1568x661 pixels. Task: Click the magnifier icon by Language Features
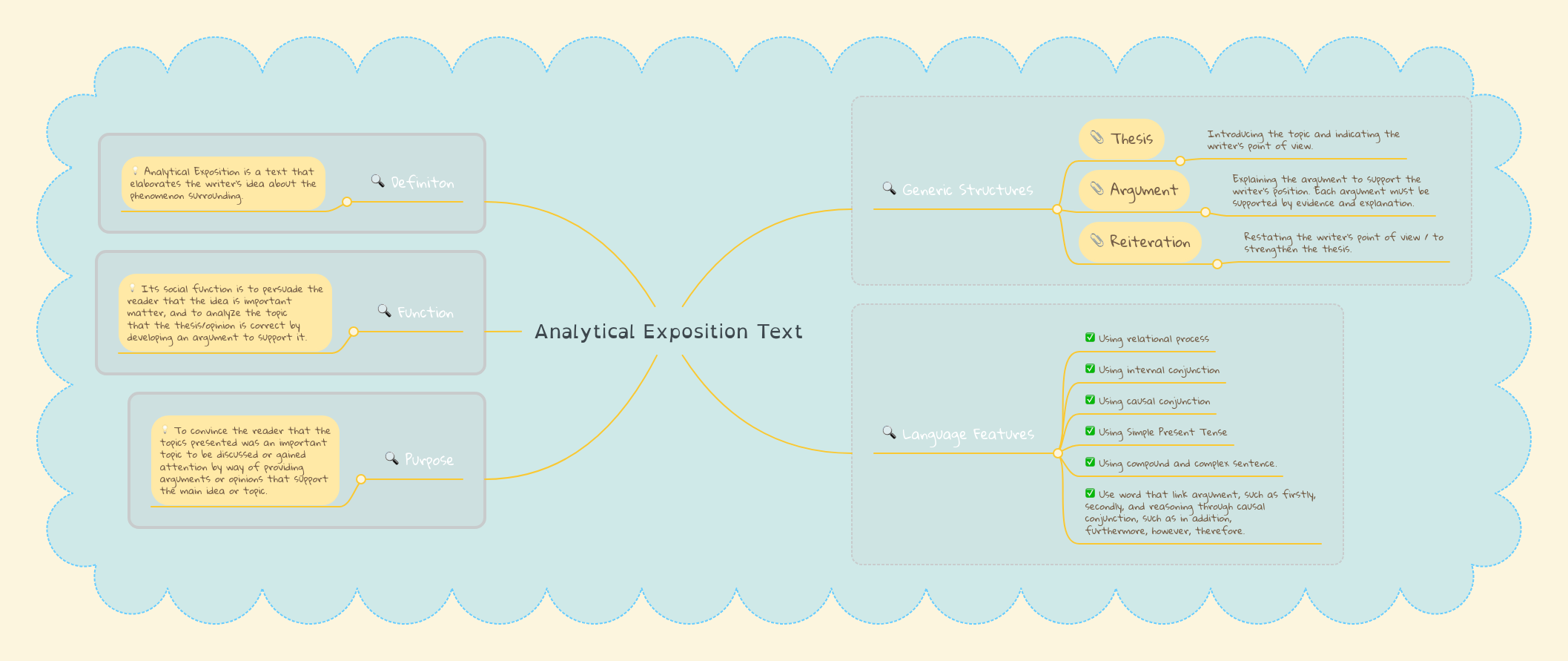pyautogui.click(x=889, y=432)
